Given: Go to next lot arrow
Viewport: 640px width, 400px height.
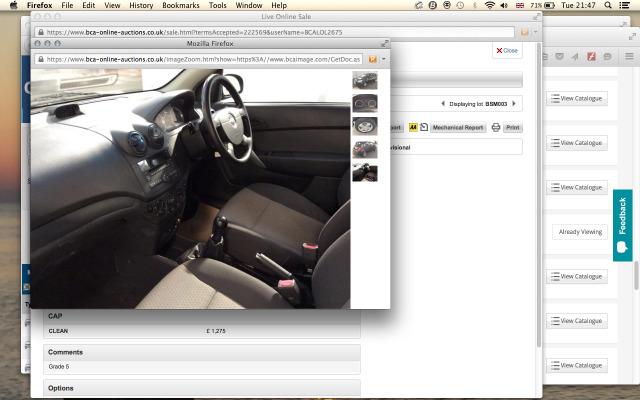Looking at the screenshot, I should pyautogui.click(x=514, y=104).
